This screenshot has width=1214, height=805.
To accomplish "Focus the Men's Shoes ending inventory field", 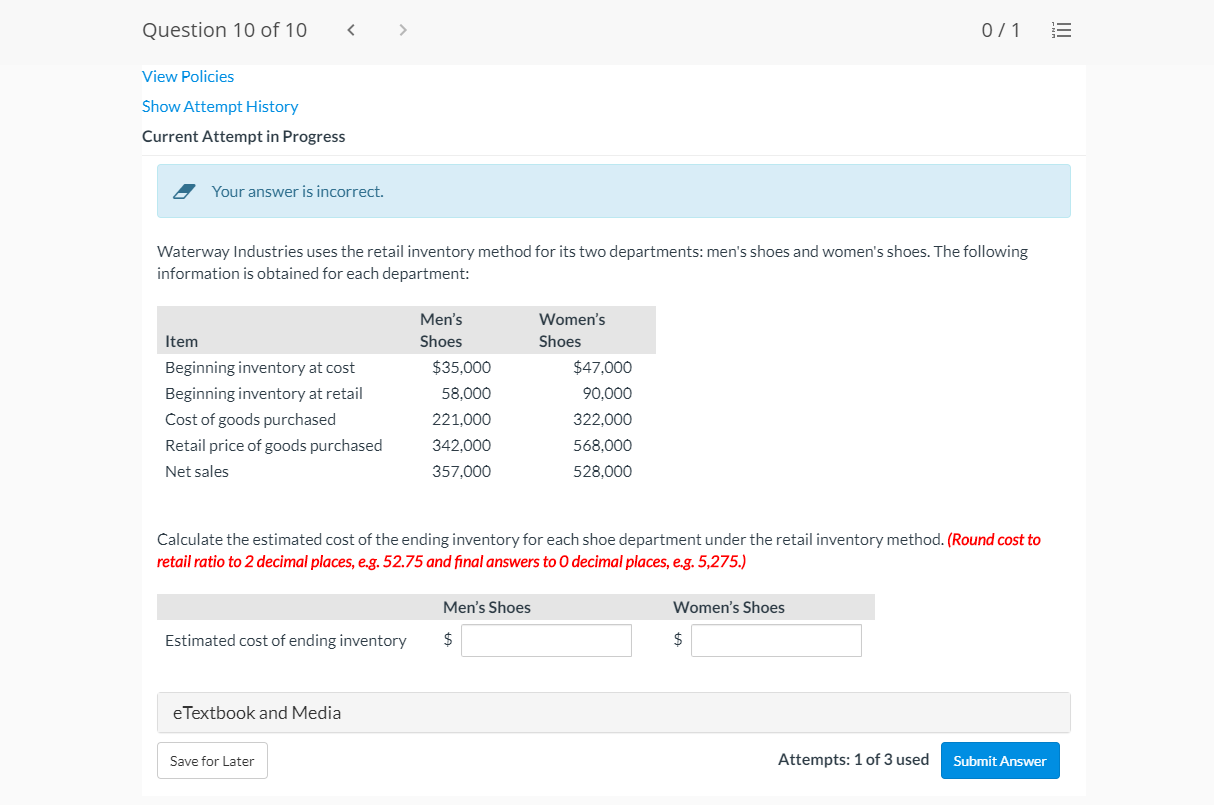I will pyautogui.click(x=546, y=640).
